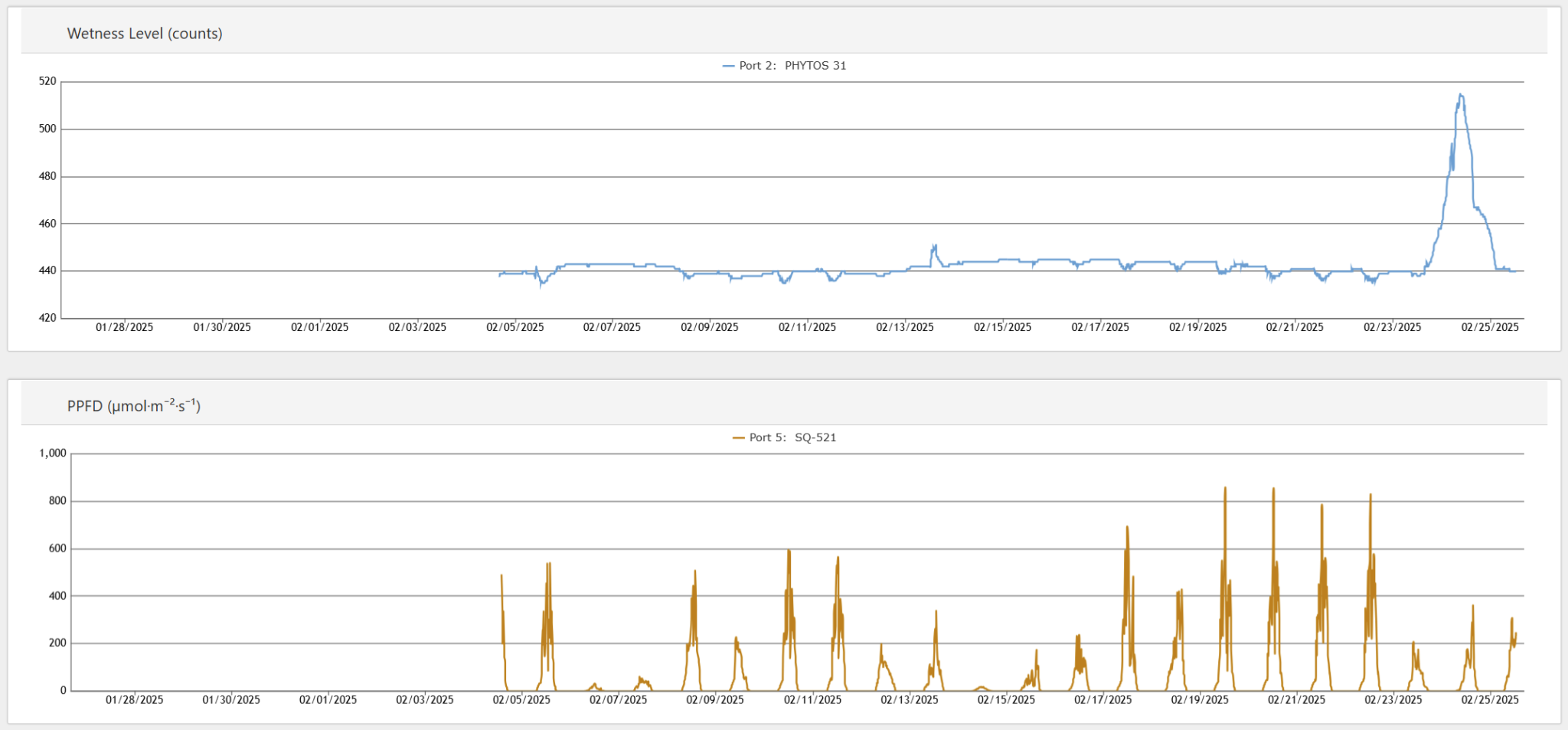Click the 02/09/2025 date on the PPFD chart axis
The width and height of the screenshot is (1568, 730).
coord(714,699)
